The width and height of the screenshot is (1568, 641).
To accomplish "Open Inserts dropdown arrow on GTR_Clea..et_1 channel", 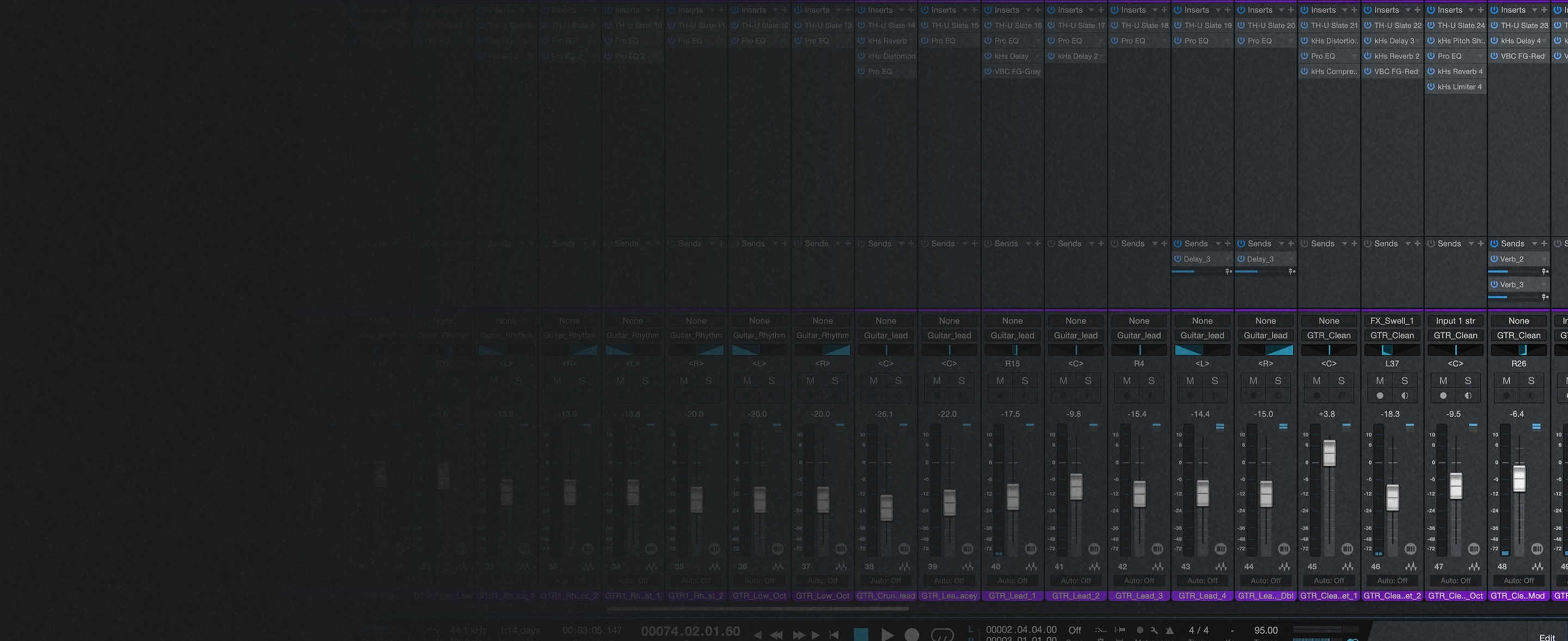I will pos(1344,10).
